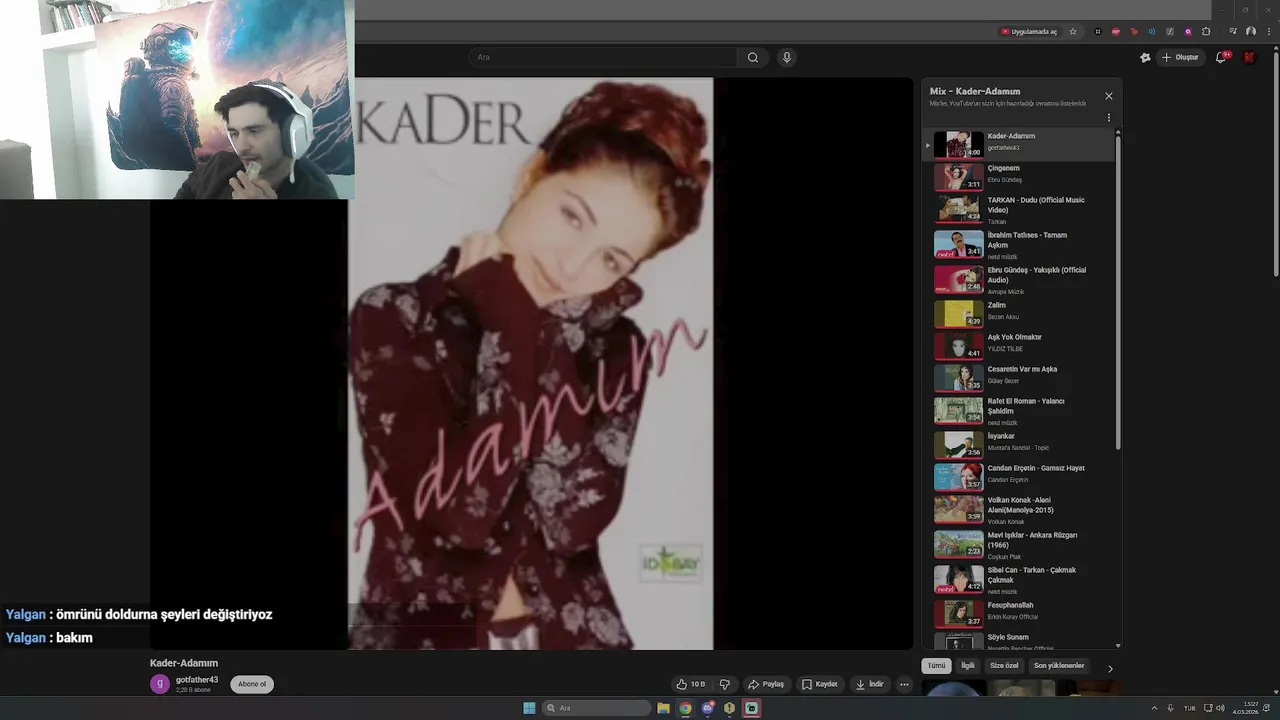Open the yellow hexagon taskbar app
The width and height of the screenshot is (1280, 720).
730,708
